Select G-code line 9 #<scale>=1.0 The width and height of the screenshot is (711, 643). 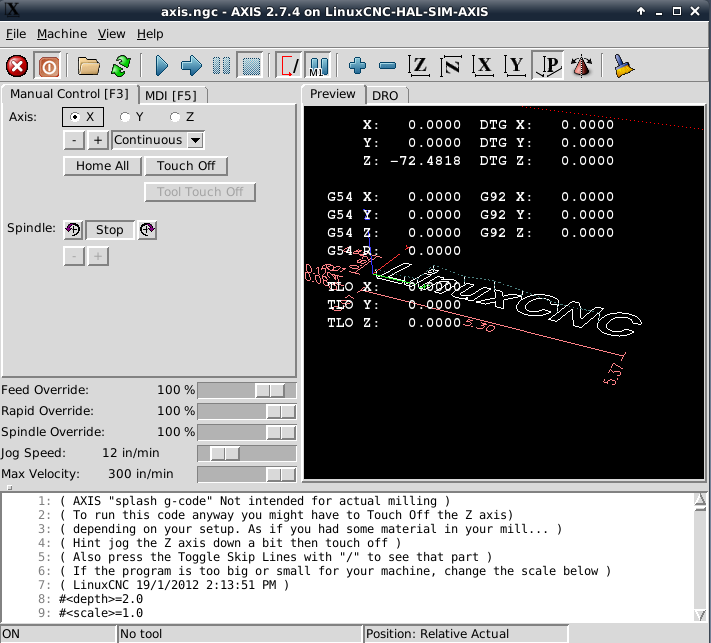tap(101, 613)
